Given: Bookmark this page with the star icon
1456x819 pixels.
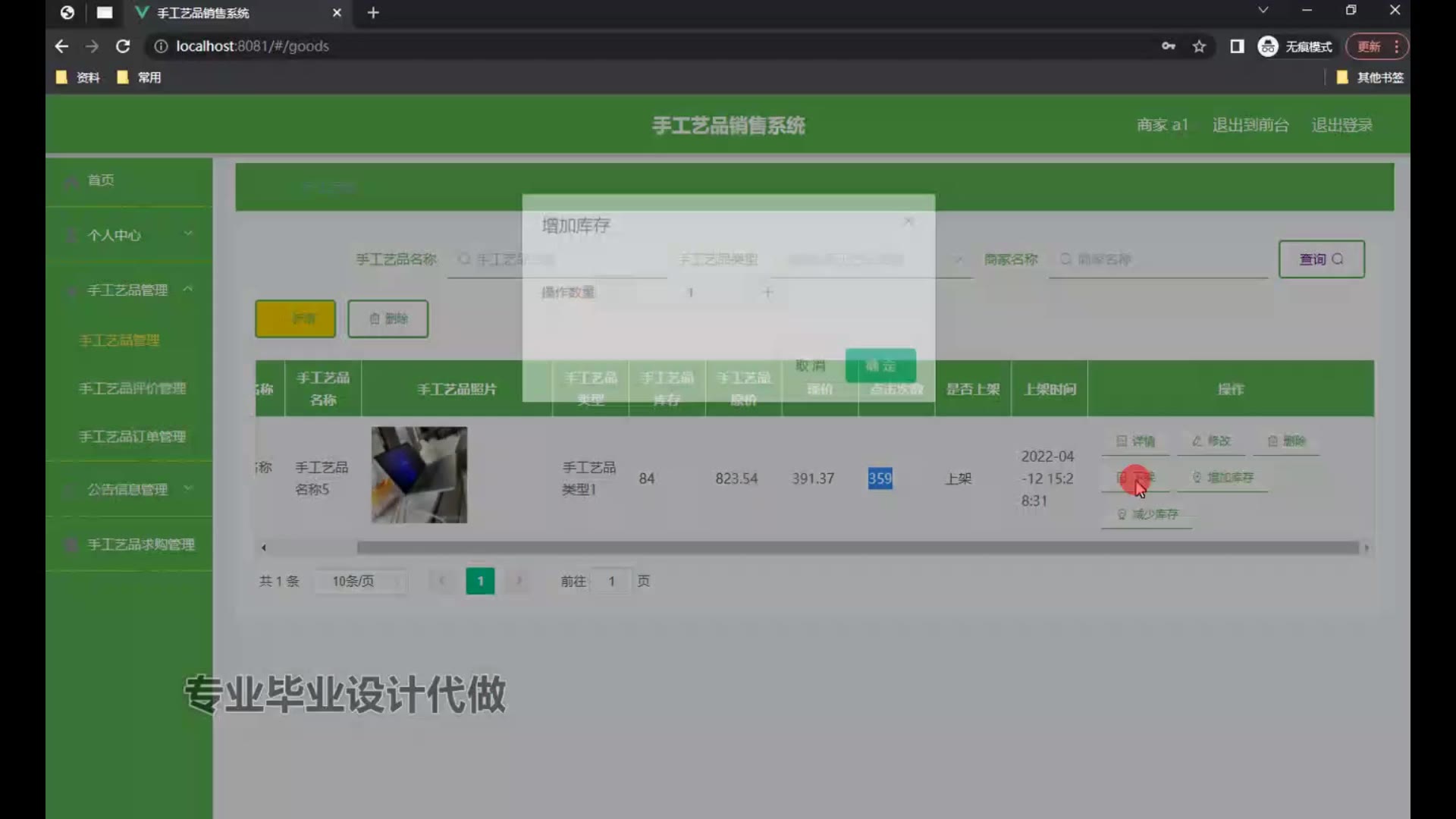Looking at the screenshot, I should coord(1199,46).
